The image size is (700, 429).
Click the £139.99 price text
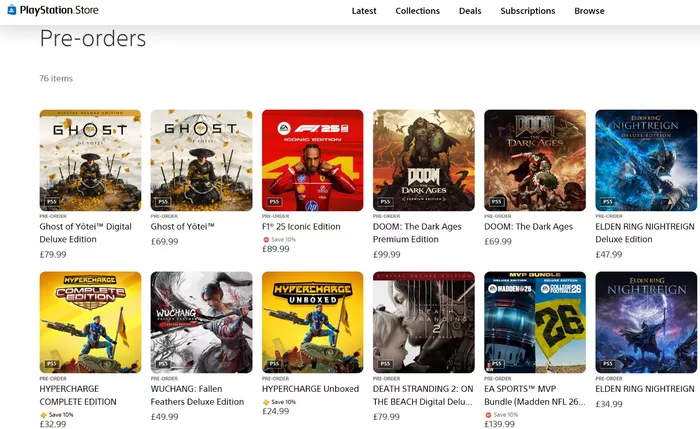pyautogui.click(x=500, y=424)
